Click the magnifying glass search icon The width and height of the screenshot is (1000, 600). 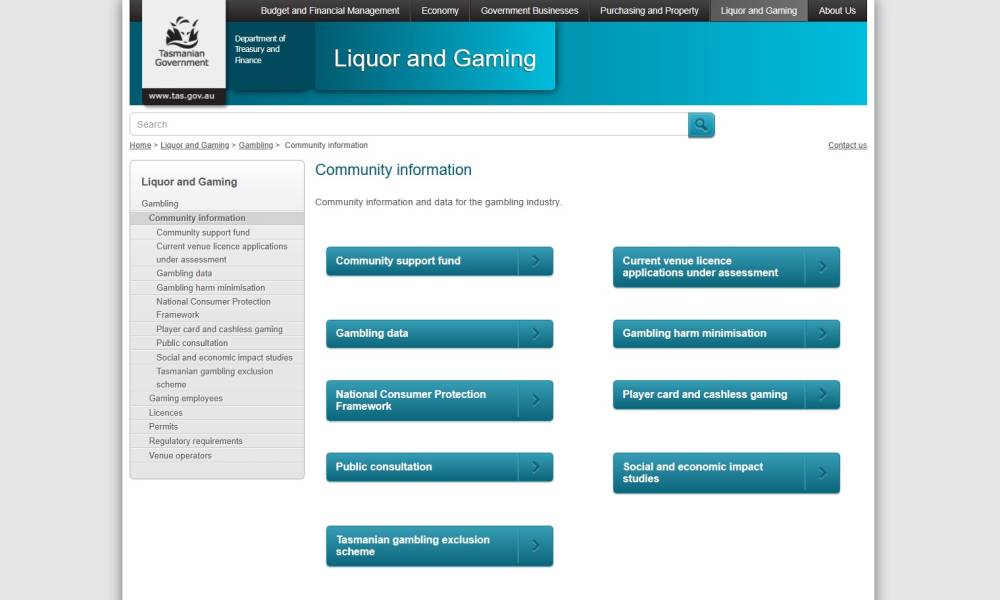pos(701,125)
